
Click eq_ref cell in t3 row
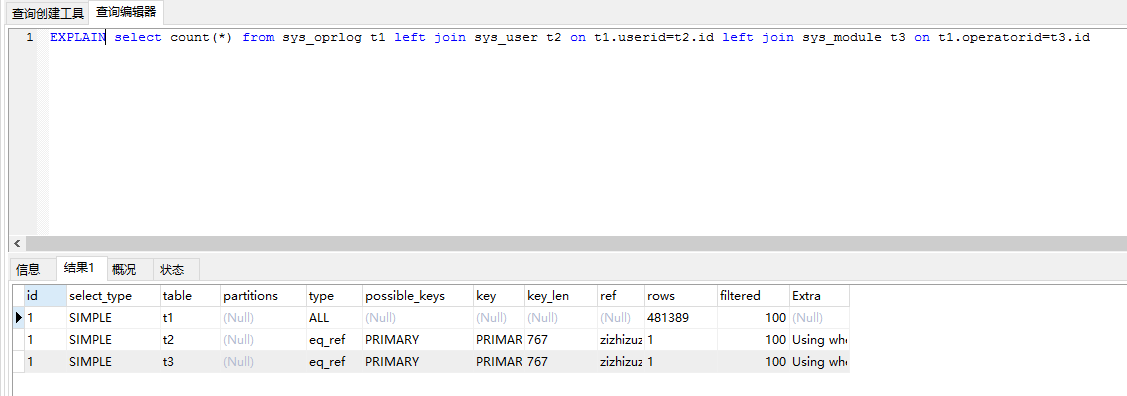coord(335,362)
